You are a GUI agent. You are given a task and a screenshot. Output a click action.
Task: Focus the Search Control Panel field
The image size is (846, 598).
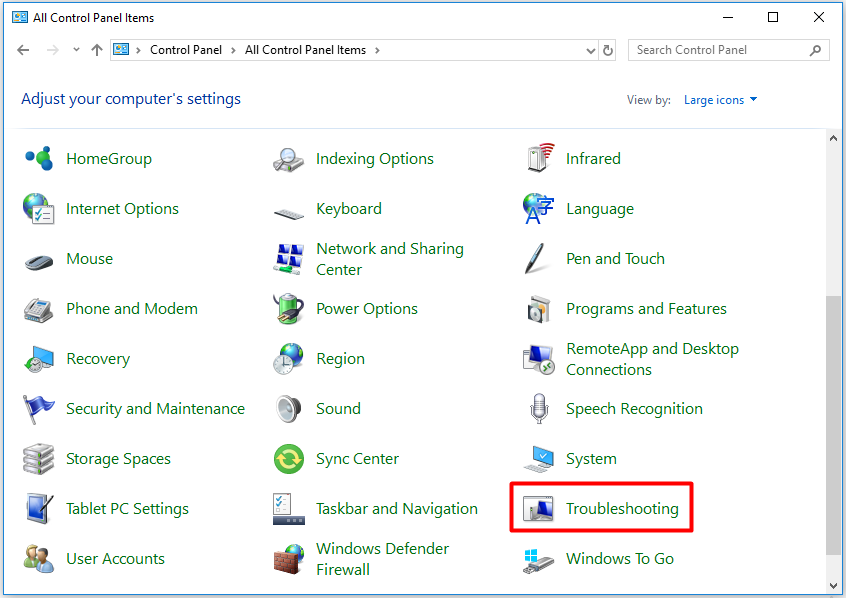coord(728,50)
